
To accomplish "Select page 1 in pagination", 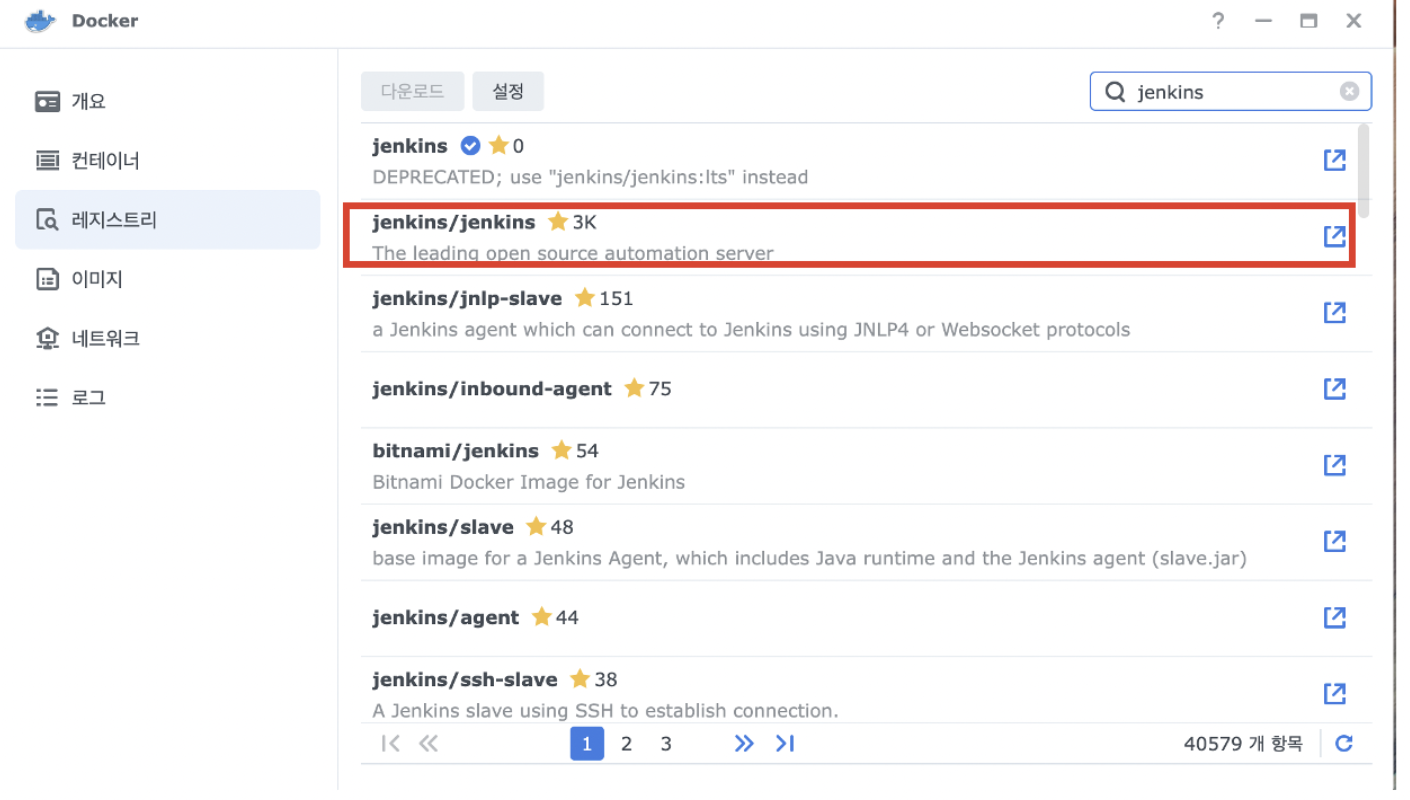I will coord(587,743).
